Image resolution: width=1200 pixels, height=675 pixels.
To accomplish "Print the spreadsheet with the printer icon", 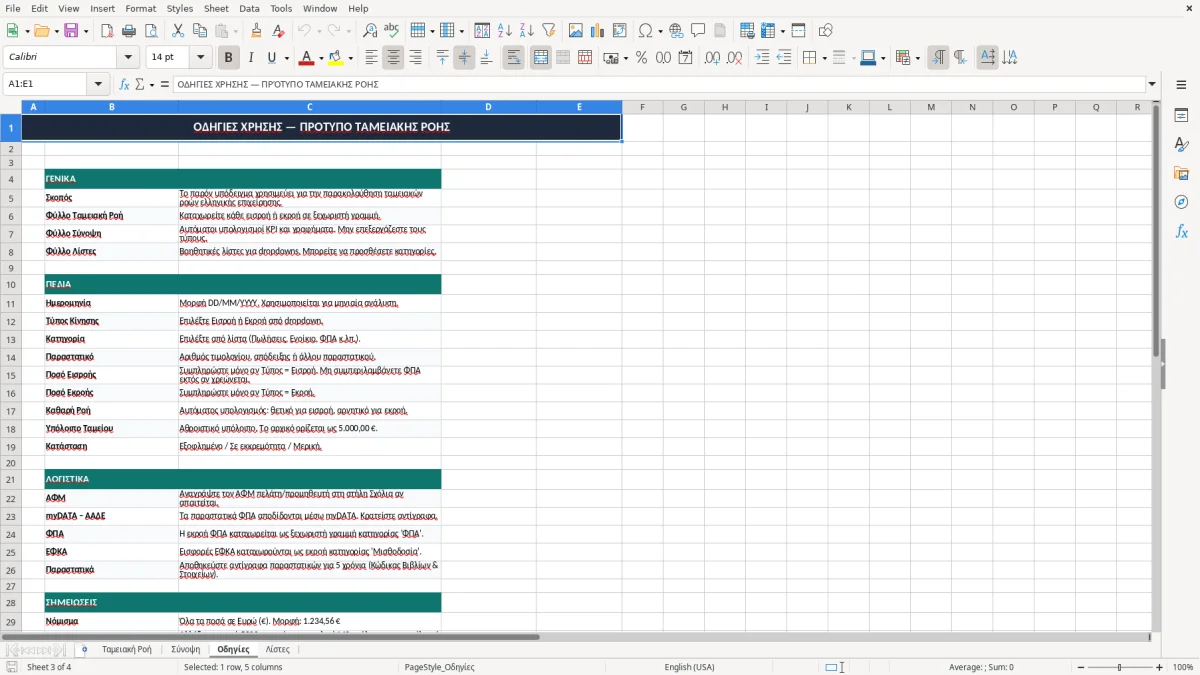I will click(x=129, y=31).
